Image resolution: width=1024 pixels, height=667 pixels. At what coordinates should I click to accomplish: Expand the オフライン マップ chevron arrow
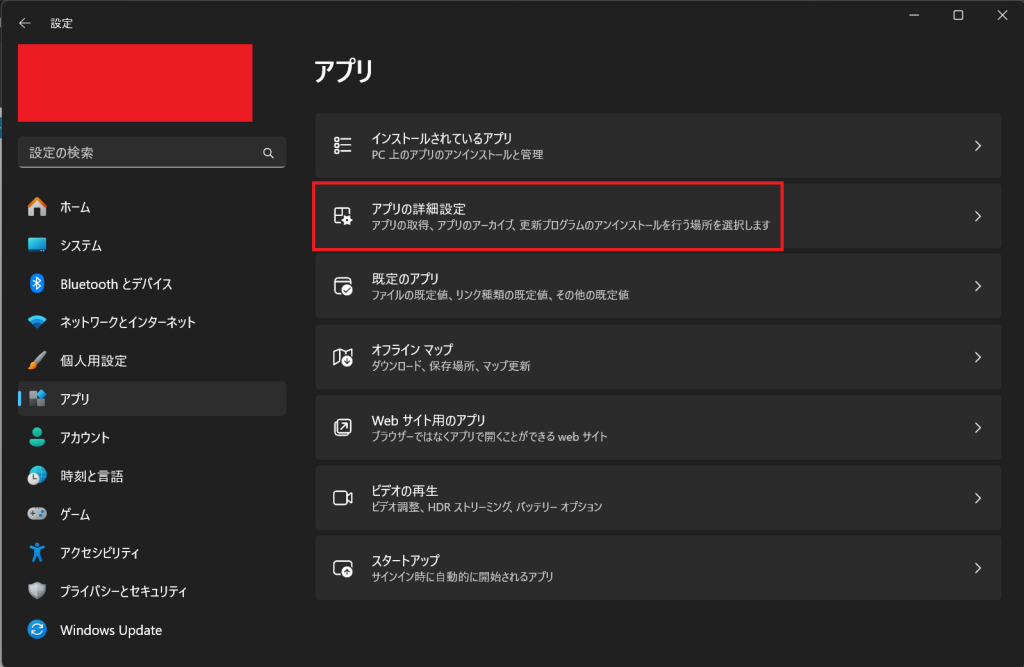pos(978,357)
